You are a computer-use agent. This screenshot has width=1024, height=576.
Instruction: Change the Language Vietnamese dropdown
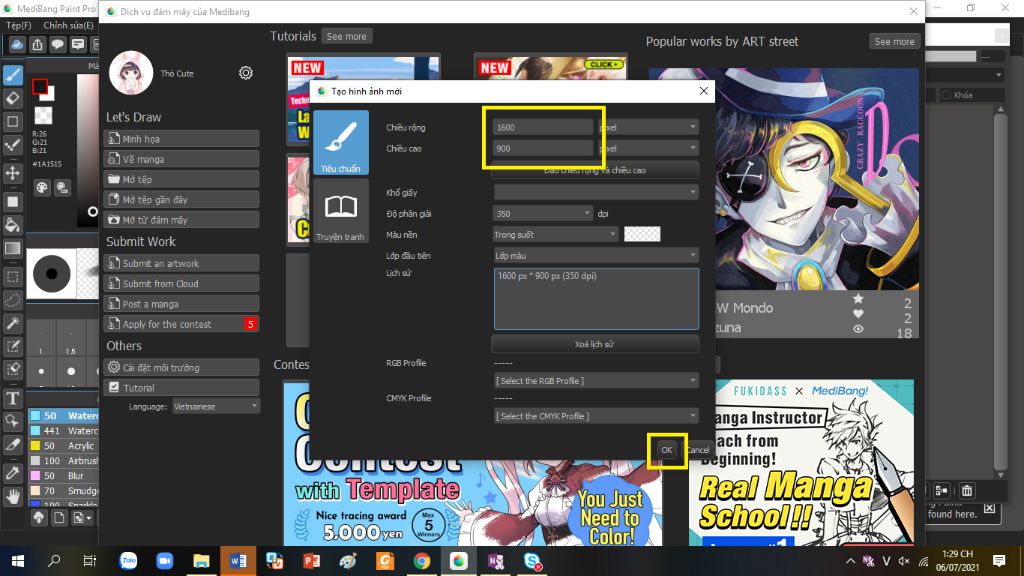click(x=216, y=406)
